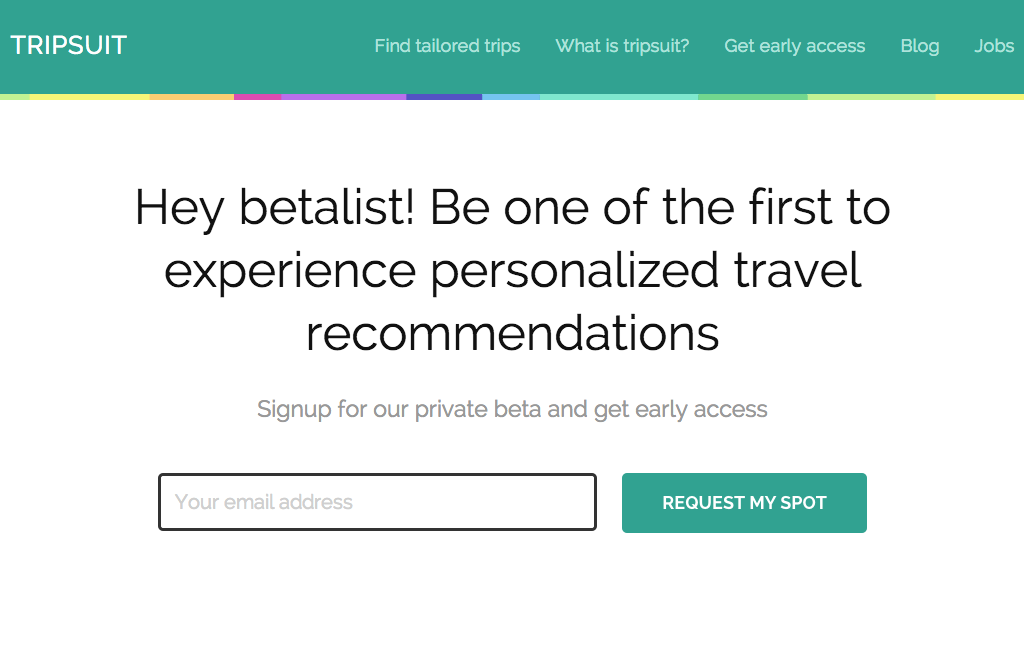Open the Find tailored trips page
The image size is (1024, 665).
pyautogui.click(x=447, y=46)
